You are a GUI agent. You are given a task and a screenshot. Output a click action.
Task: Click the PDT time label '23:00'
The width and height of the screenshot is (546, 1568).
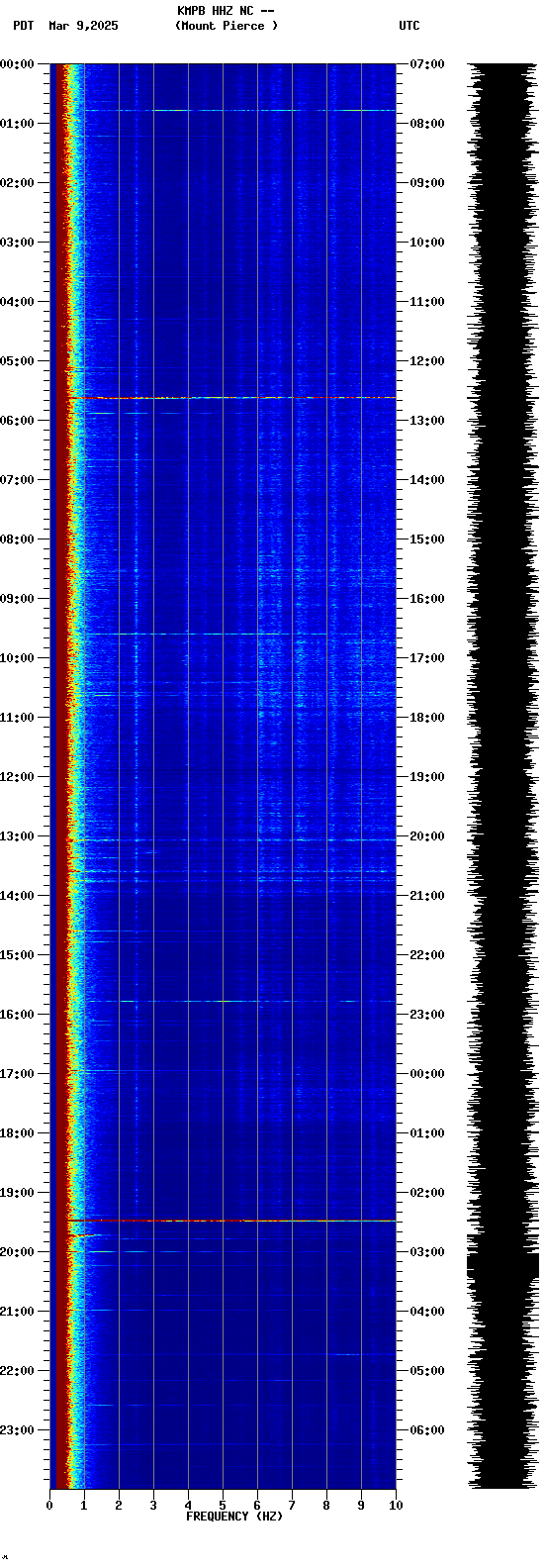click(x=17, y=1430)
